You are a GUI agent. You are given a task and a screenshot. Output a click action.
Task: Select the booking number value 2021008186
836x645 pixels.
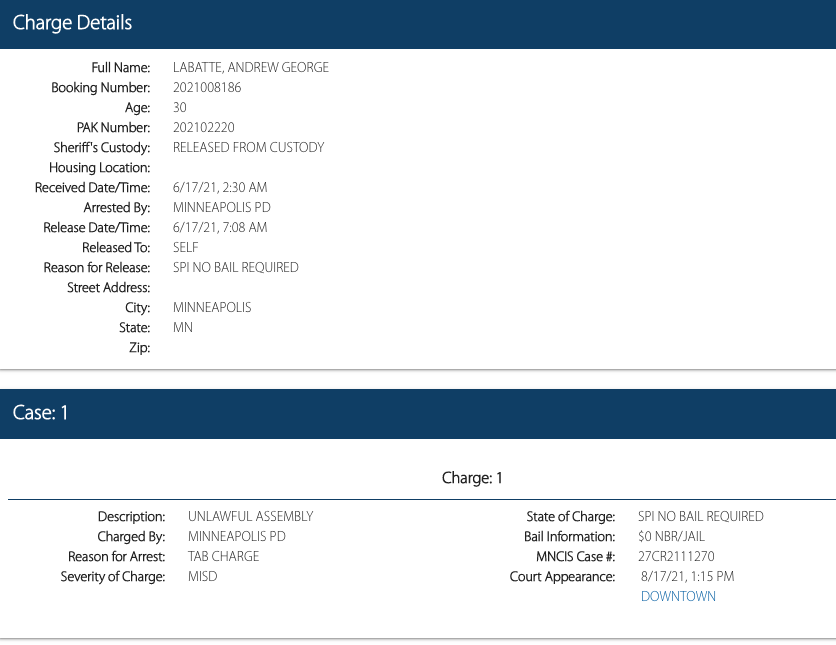pos(207,87)
